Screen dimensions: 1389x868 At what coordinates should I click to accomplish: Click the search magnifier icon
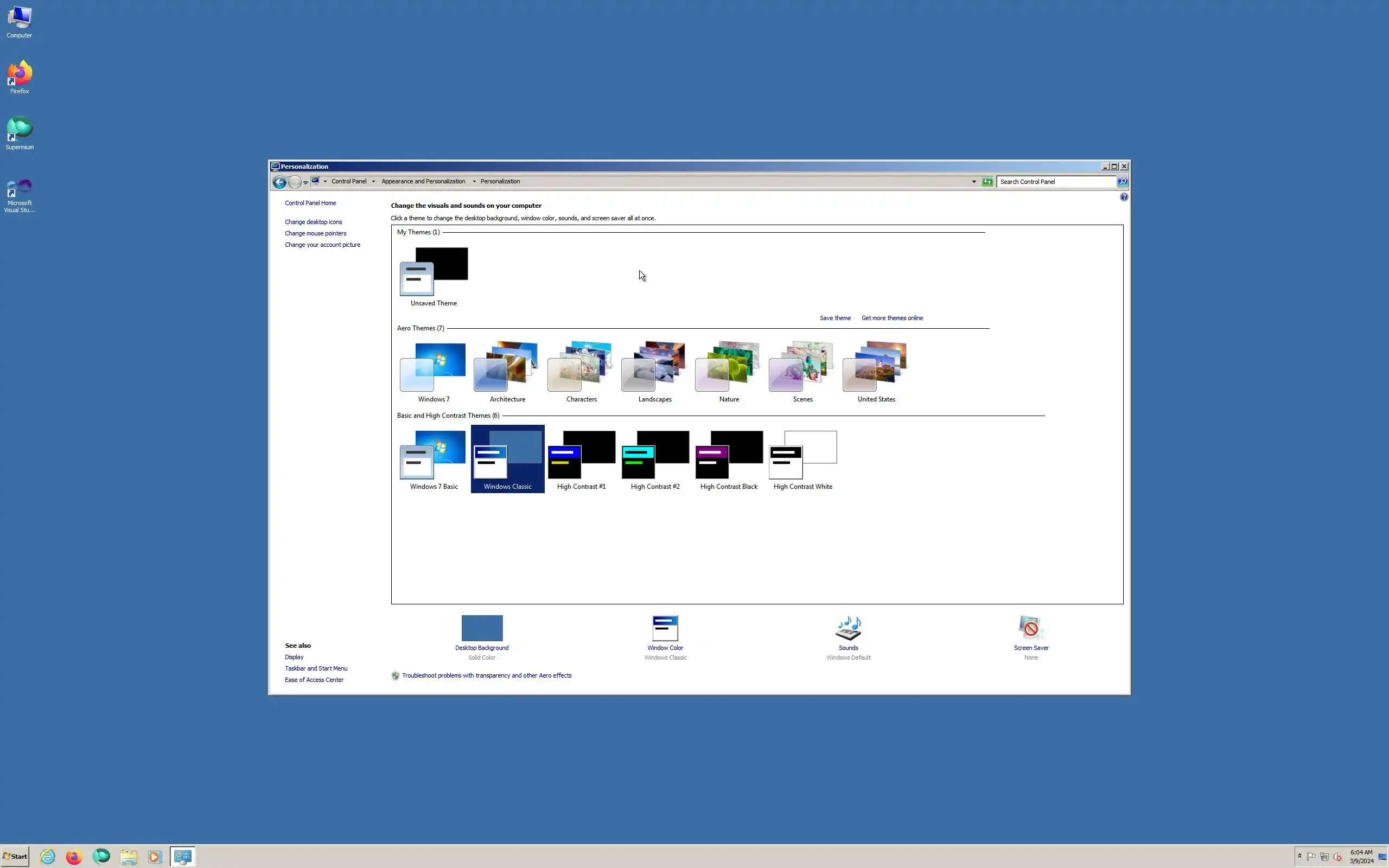1122,182
